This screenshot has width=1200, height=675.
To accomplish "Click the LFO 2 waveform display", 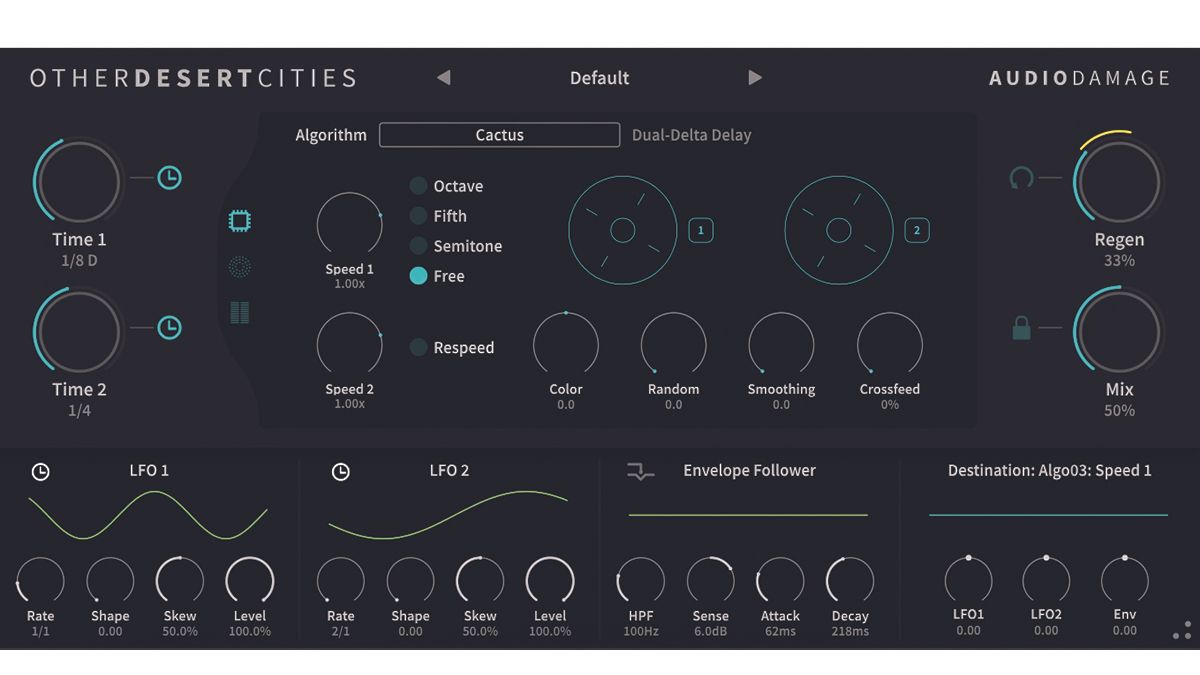I will 448,514.
